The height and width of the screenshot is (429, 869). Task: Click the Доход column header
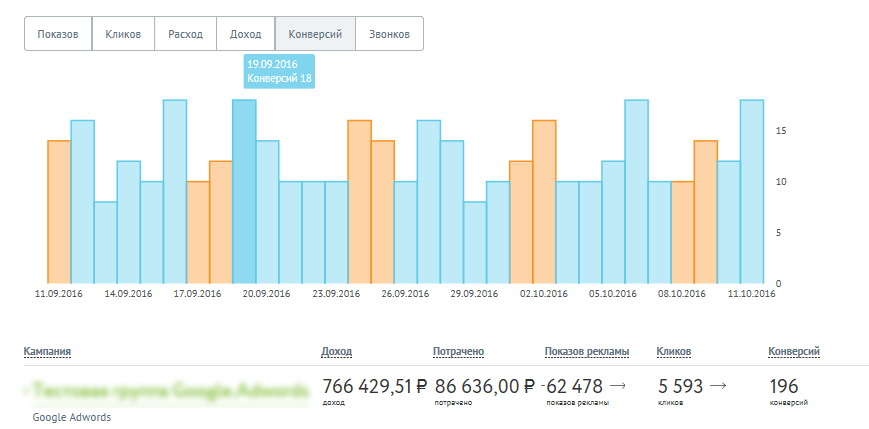336,352
